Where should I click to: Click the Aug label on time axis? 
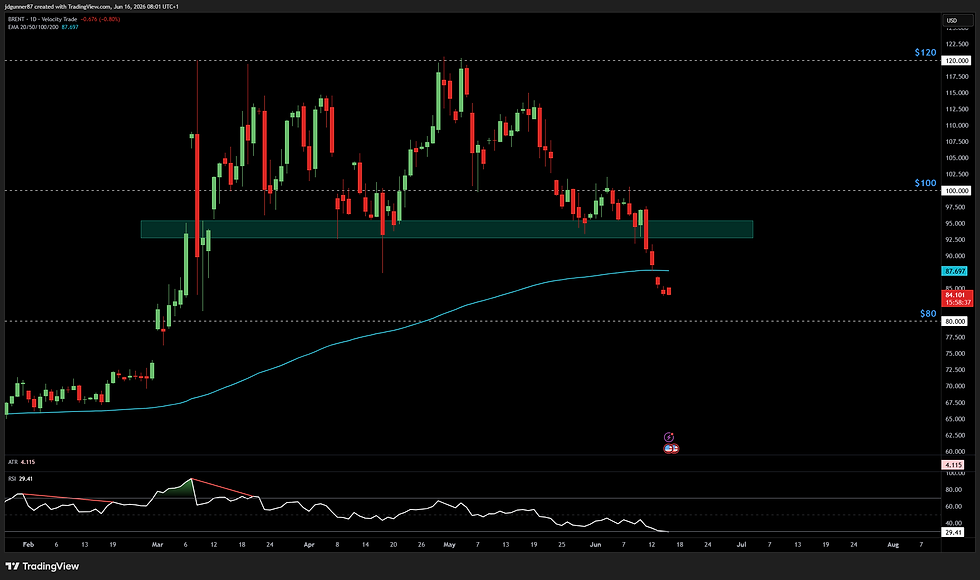coord(893,544)
